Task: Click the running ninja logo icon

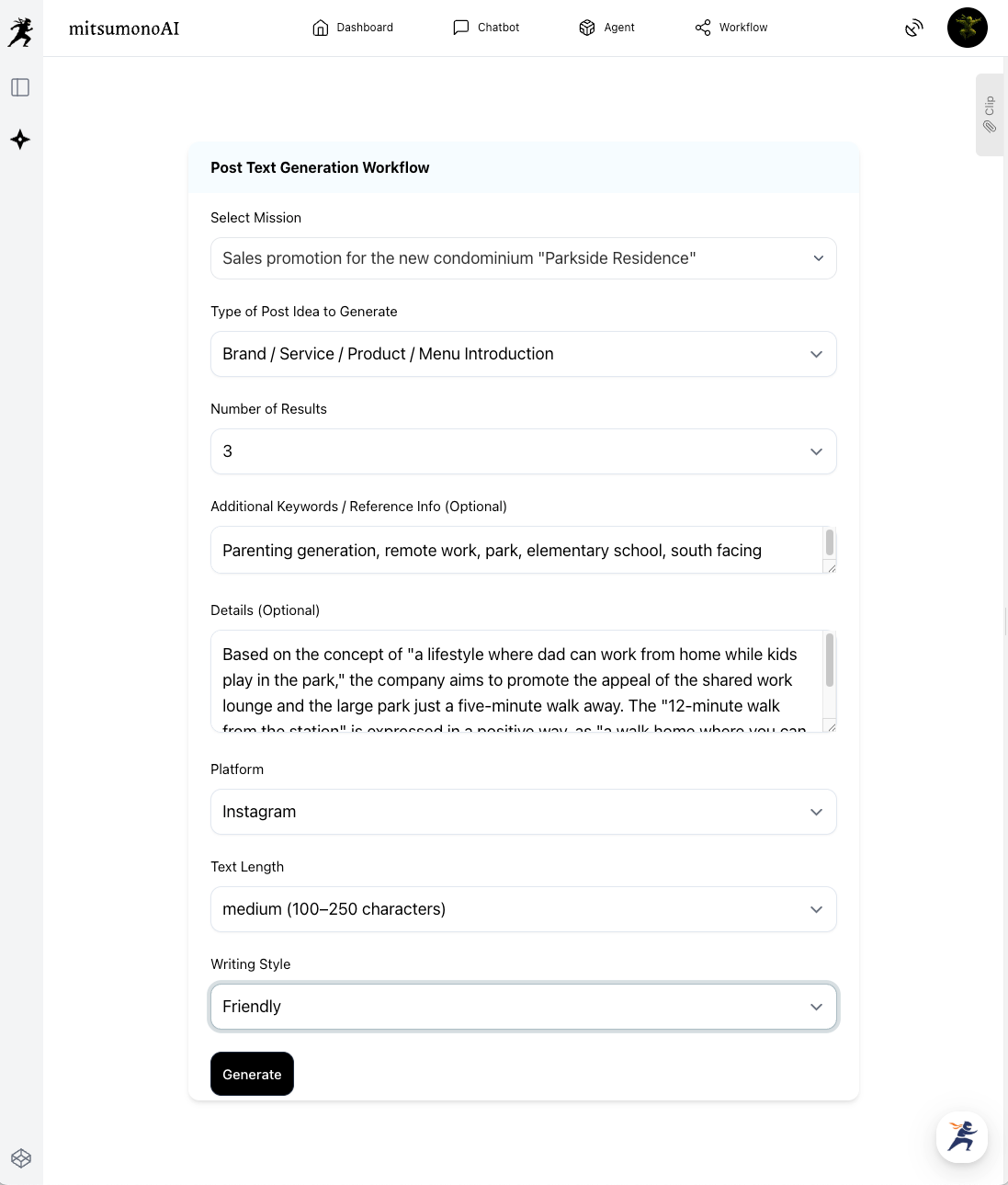Action: coord(20,31)
